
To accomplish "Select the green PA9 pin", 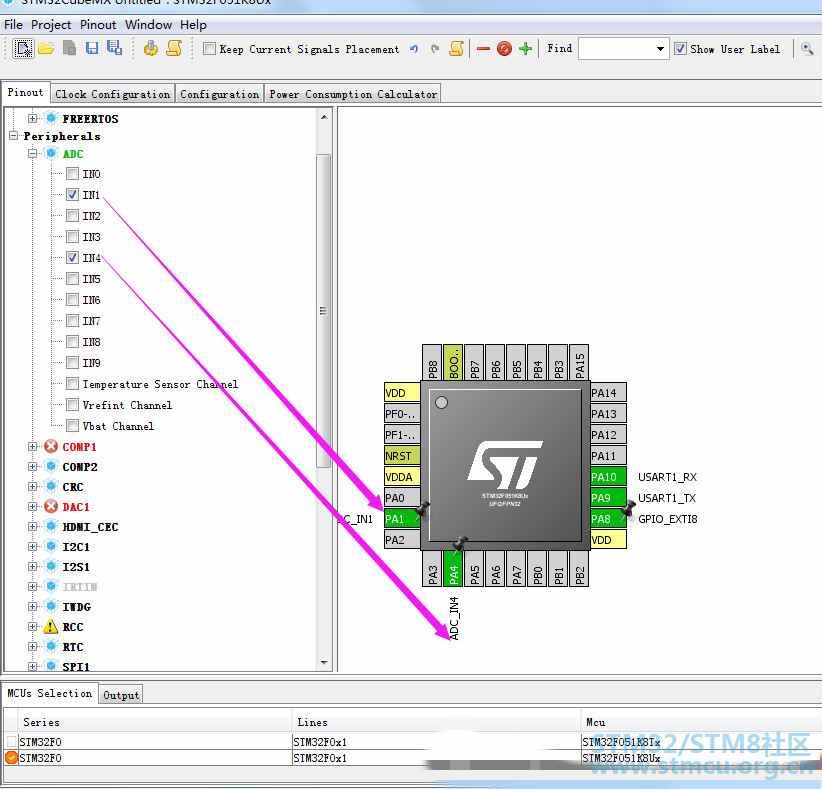I will click(608, 498).
